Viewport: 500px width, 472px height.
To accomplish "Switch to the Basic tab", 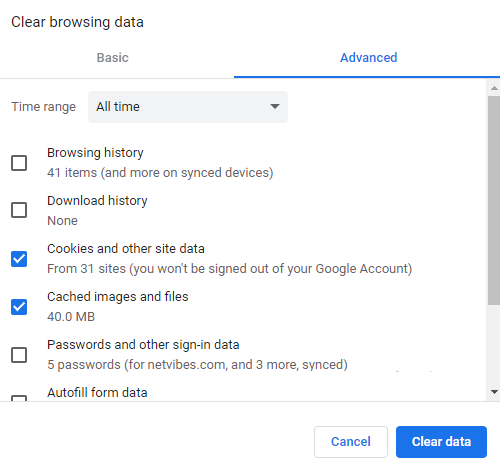I will click(x=113, y=58).
